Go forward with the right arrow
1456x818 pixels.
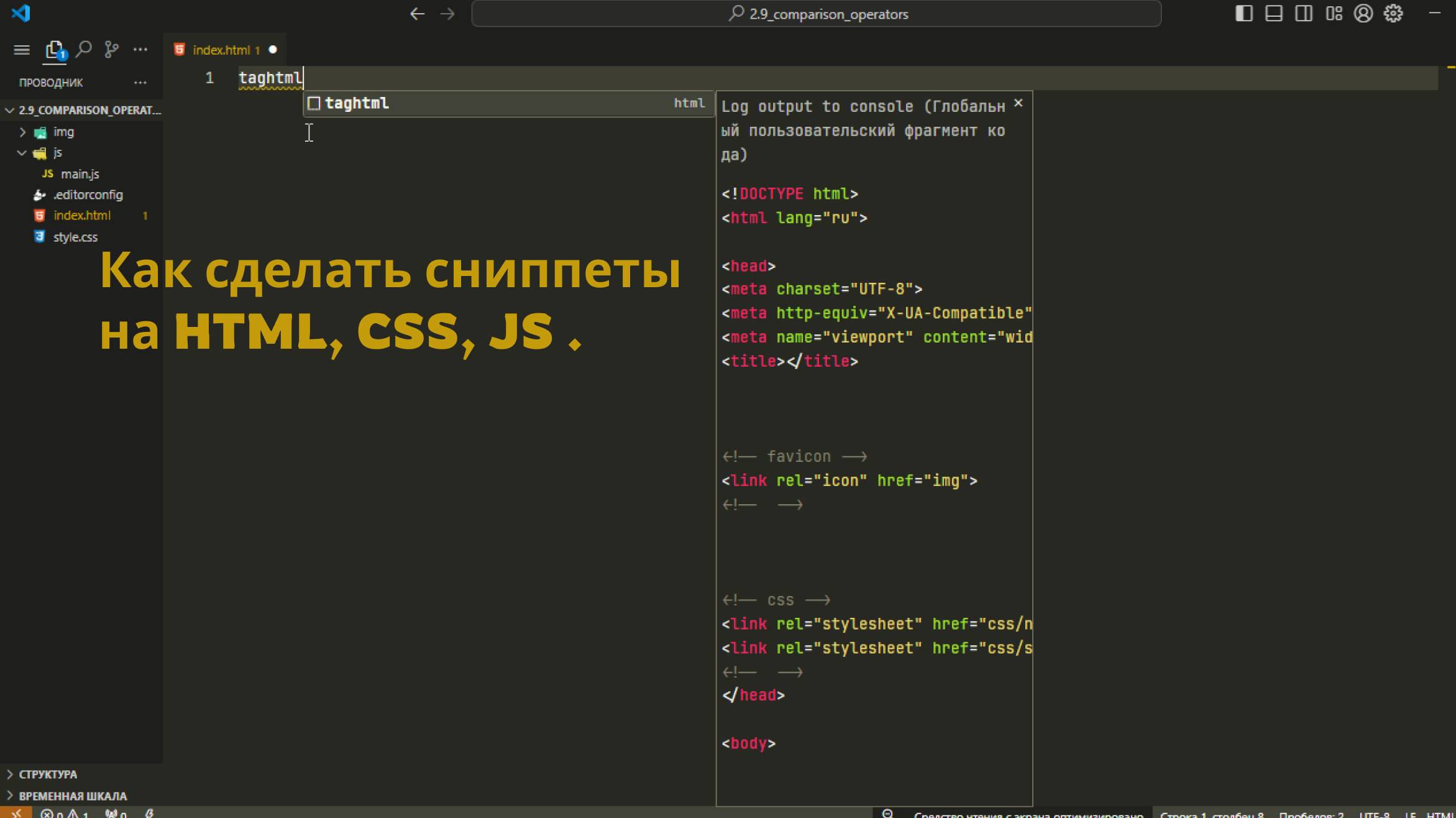[447, 14]
